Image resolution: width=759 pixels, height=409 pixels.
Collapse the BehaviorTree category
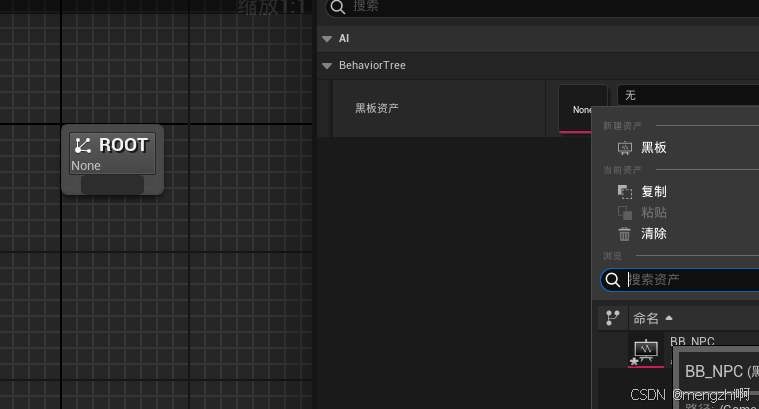327,65
